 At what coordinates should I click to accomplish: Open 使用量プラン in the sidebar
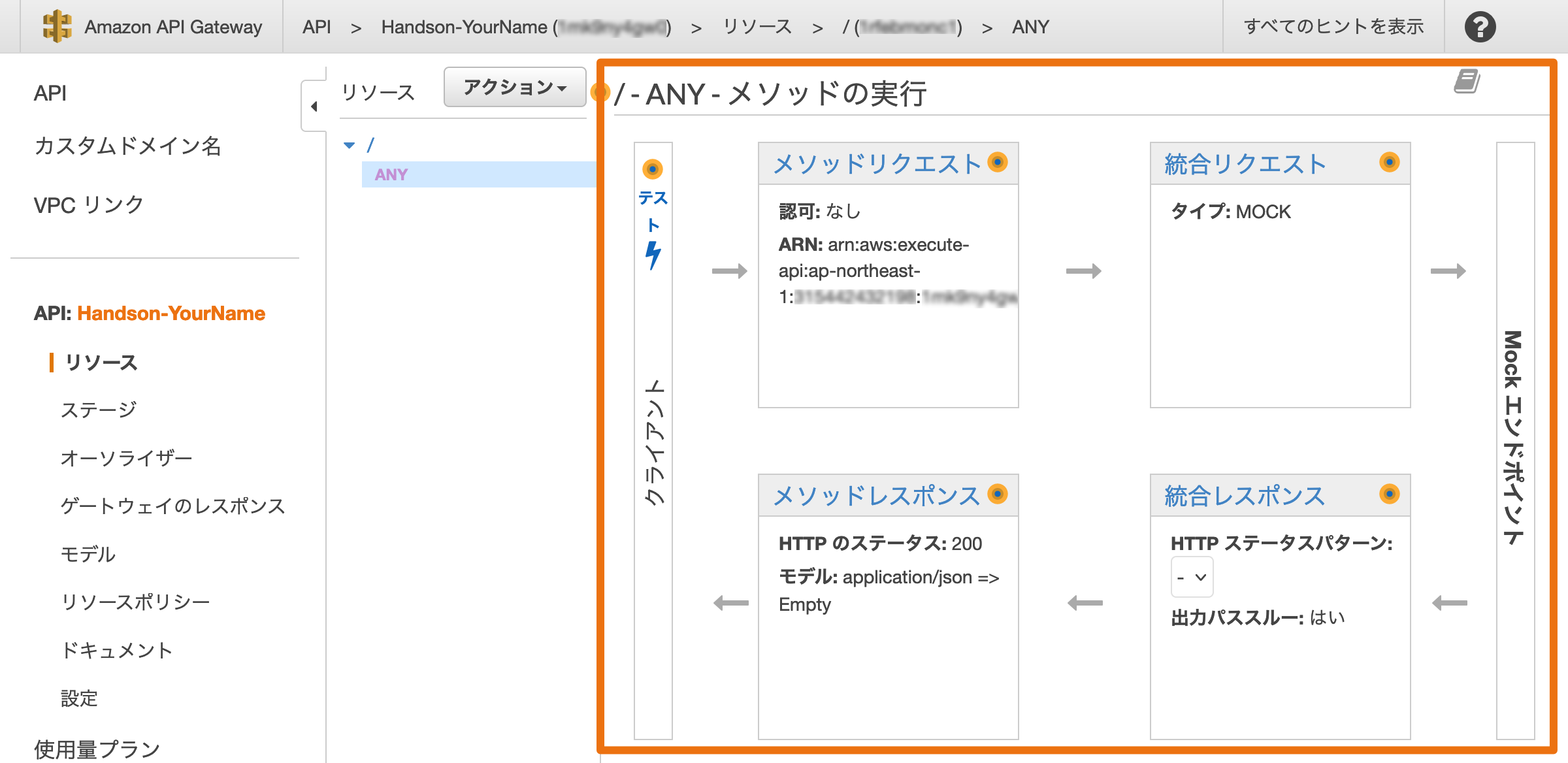[x=97, y=749]
